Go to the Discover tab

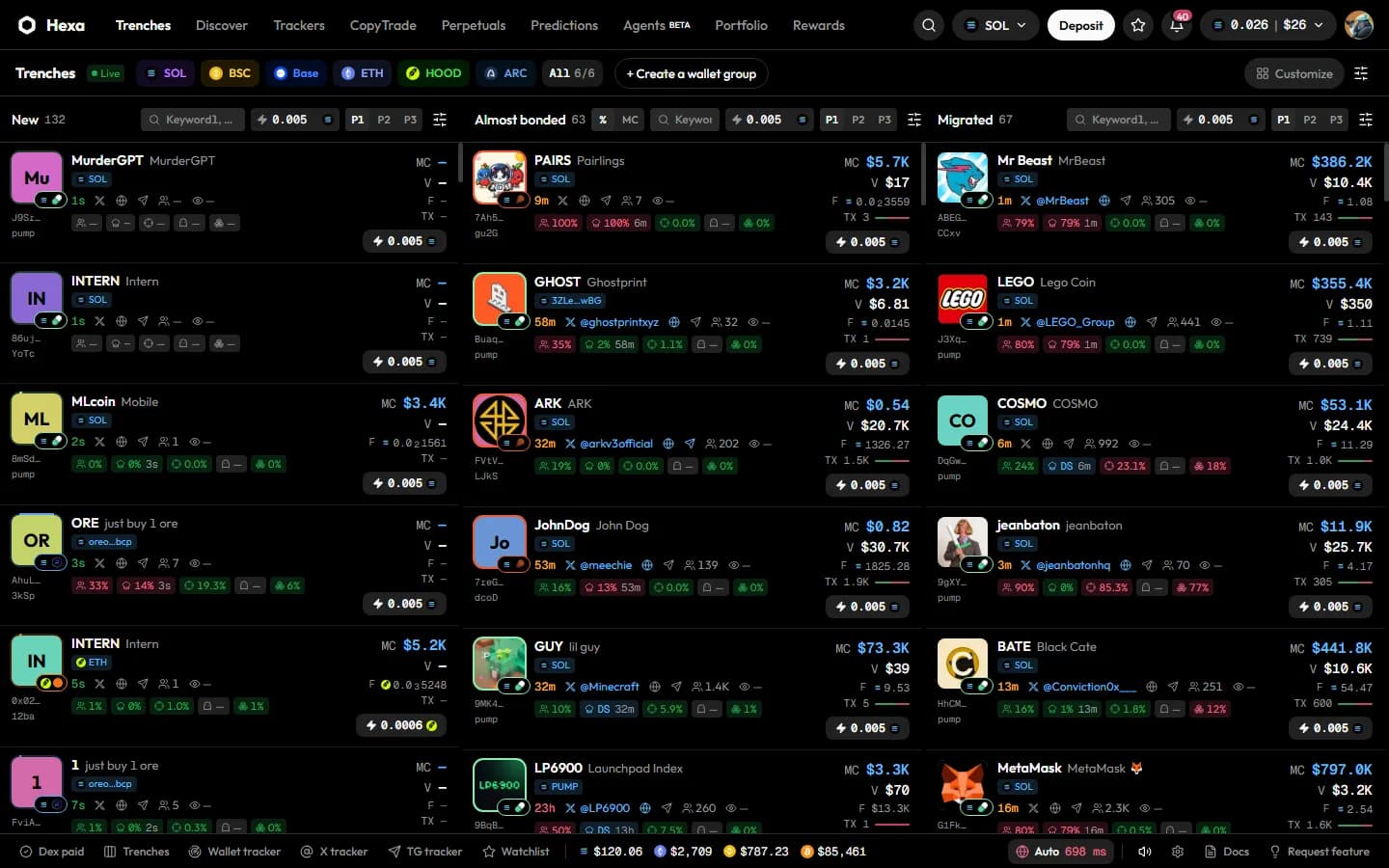pyautogui.click(x=222, y=25)
